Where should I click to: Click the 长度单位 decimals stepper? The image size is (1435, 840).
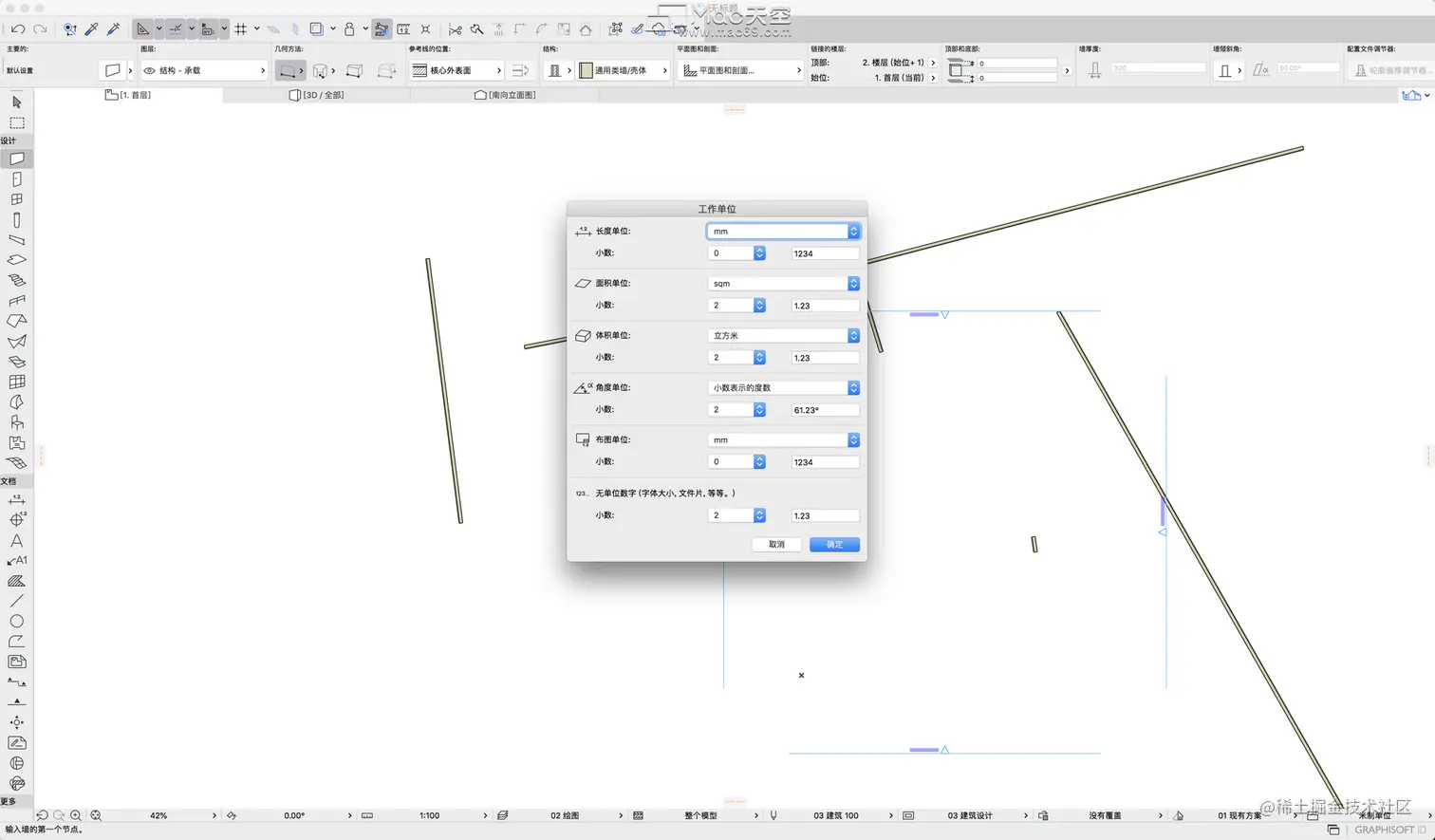pyautogui.click(x=759, y=253)
